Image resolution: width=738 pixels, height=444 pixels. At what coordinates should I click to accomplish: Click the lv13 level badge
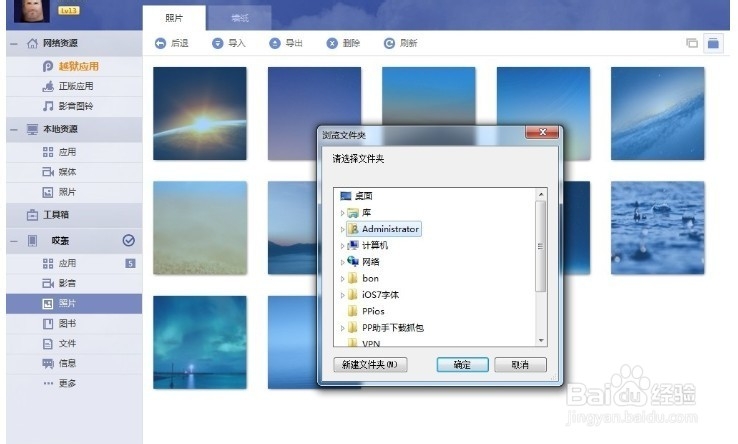click(69, 10)
